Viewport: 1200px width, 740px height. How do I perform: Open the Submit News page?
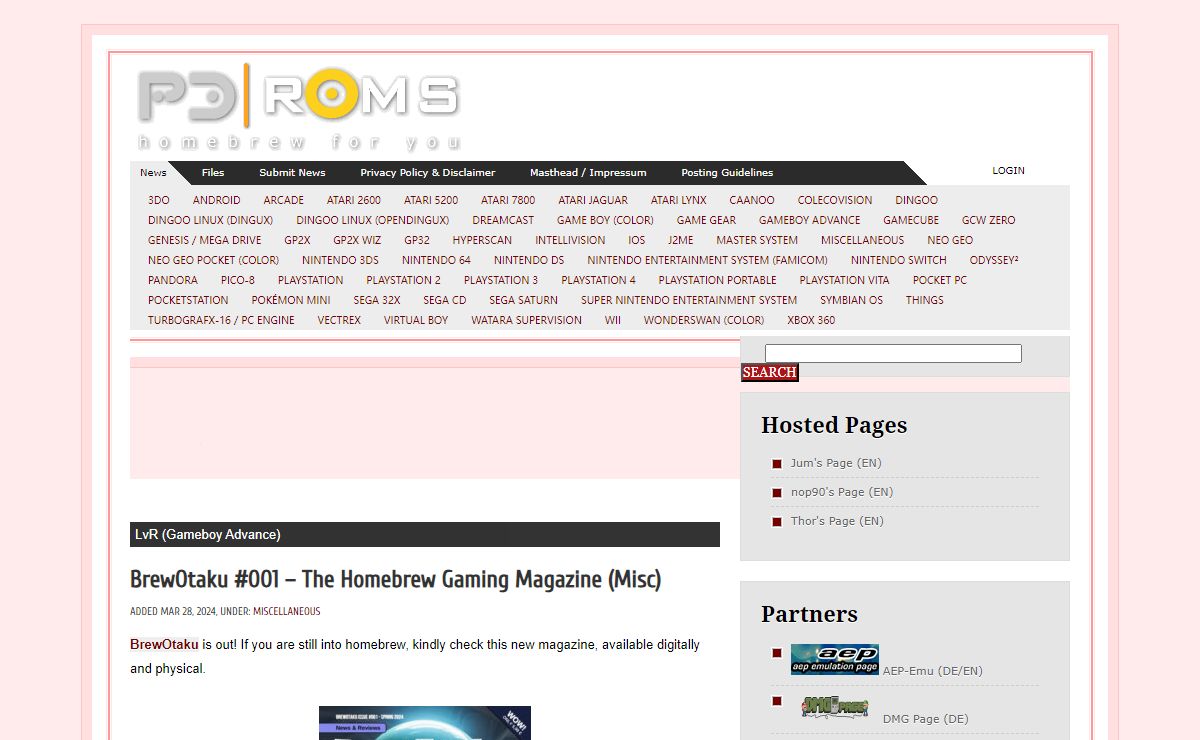[292, 172]
